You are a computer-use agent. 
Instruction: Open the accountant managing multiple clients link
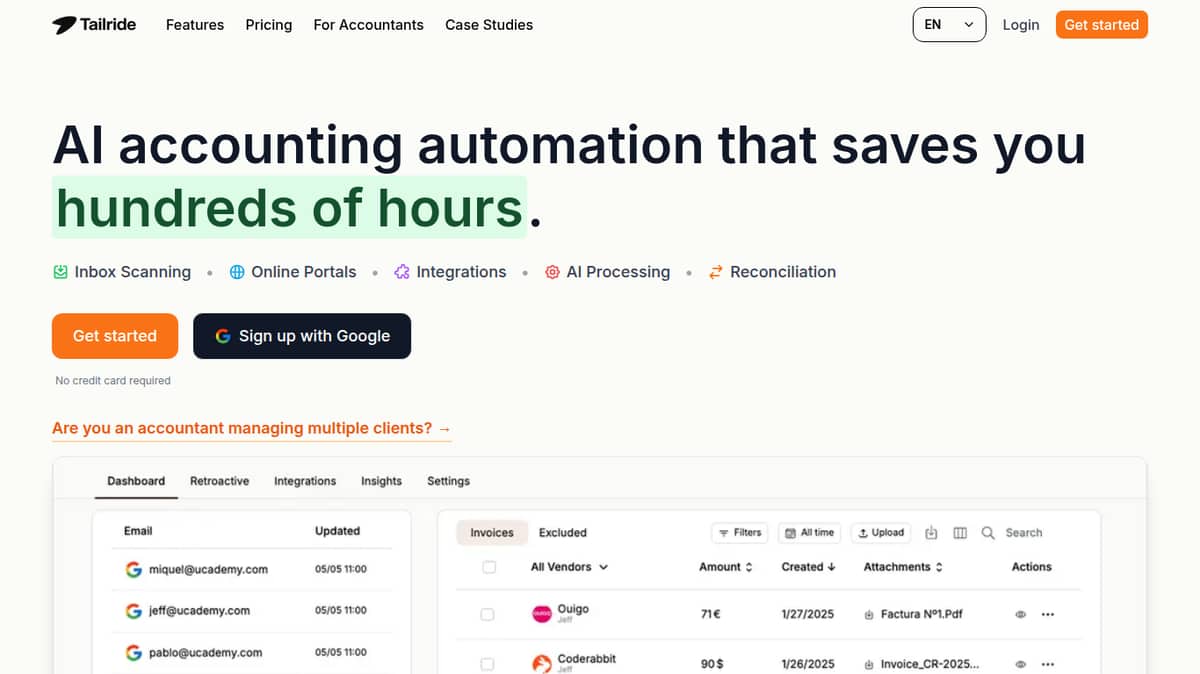[x=252, y=428]
